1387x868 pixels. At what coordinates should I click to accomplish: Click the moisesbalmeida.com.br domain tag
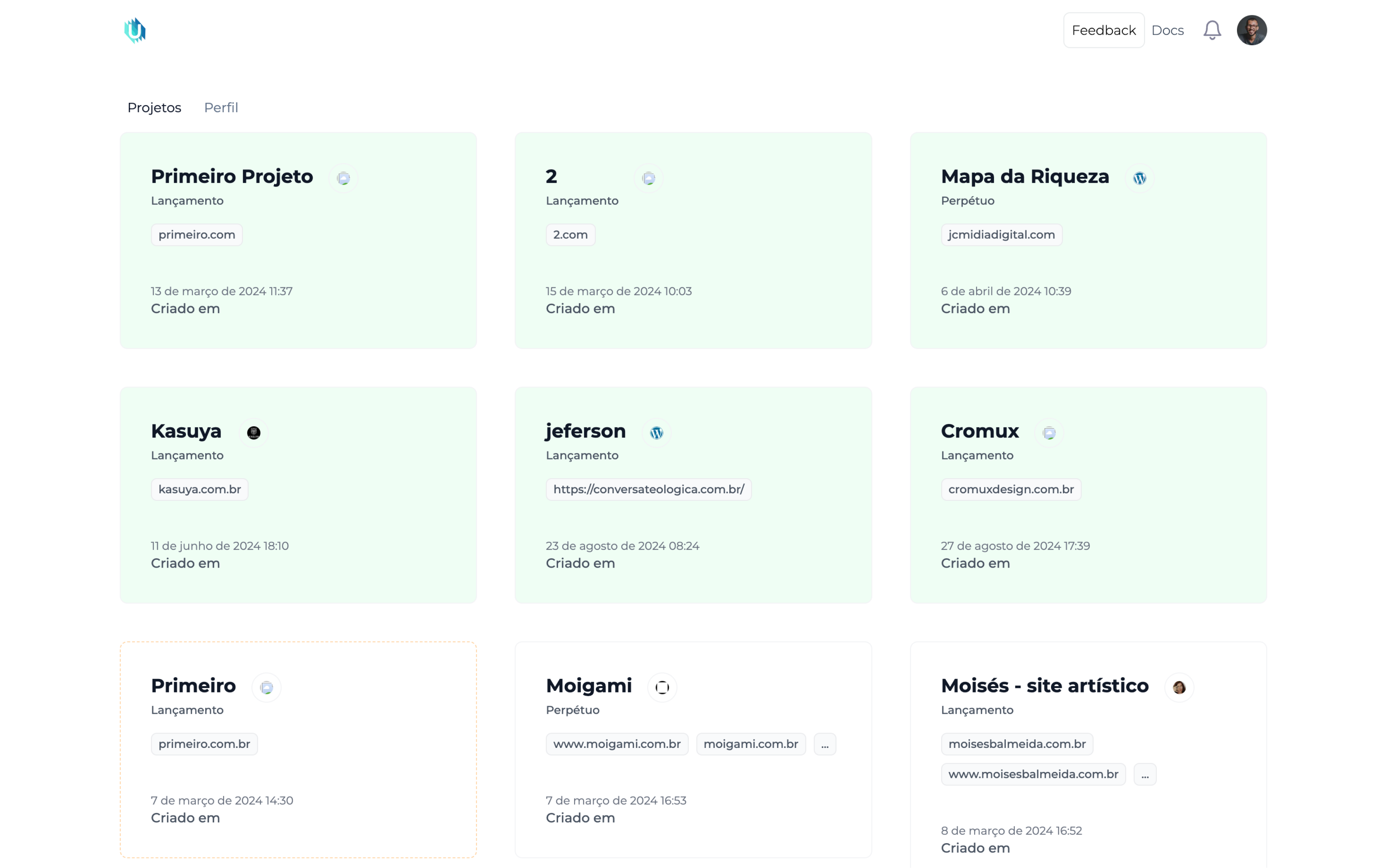(x=1017, y=744)
